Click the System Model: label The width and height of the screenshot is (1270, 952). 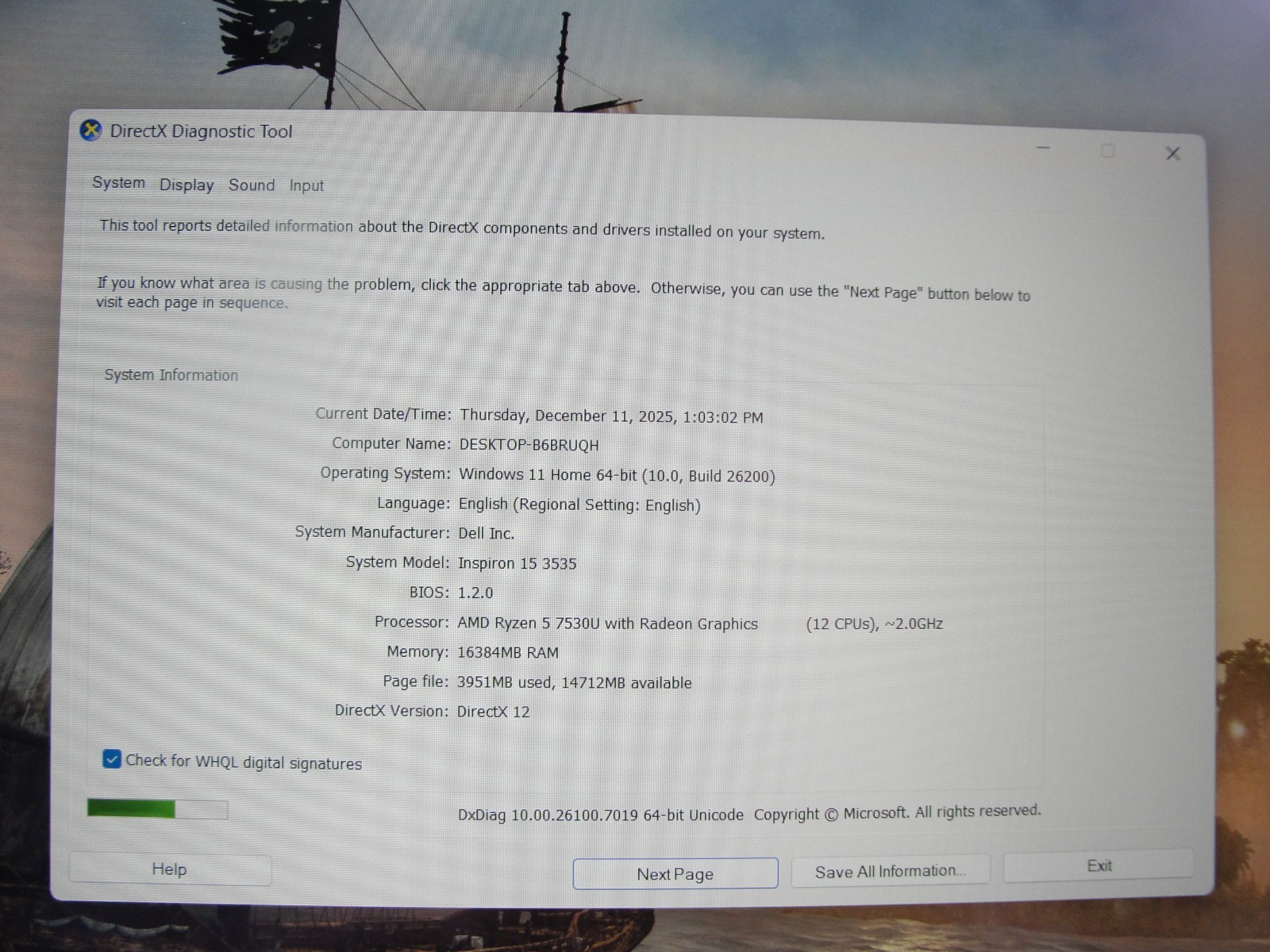tap(398, 562)
